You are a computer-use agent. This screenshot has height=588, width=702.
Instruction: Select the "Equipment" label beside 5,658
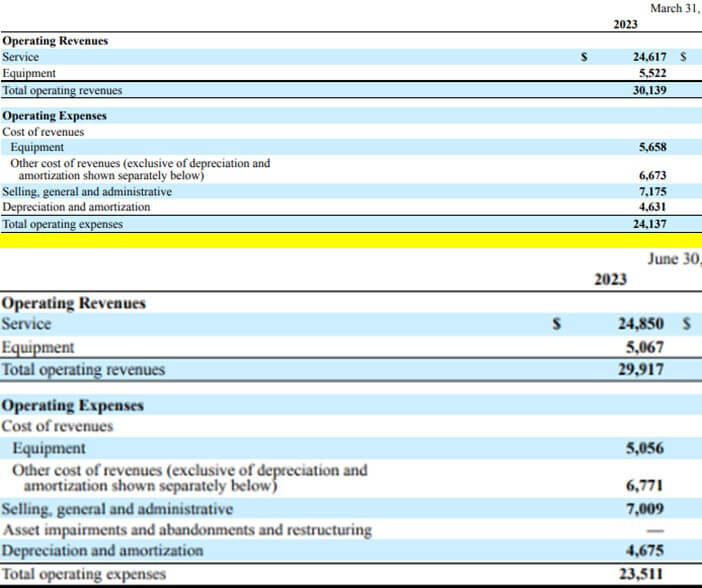coord(37,147)
